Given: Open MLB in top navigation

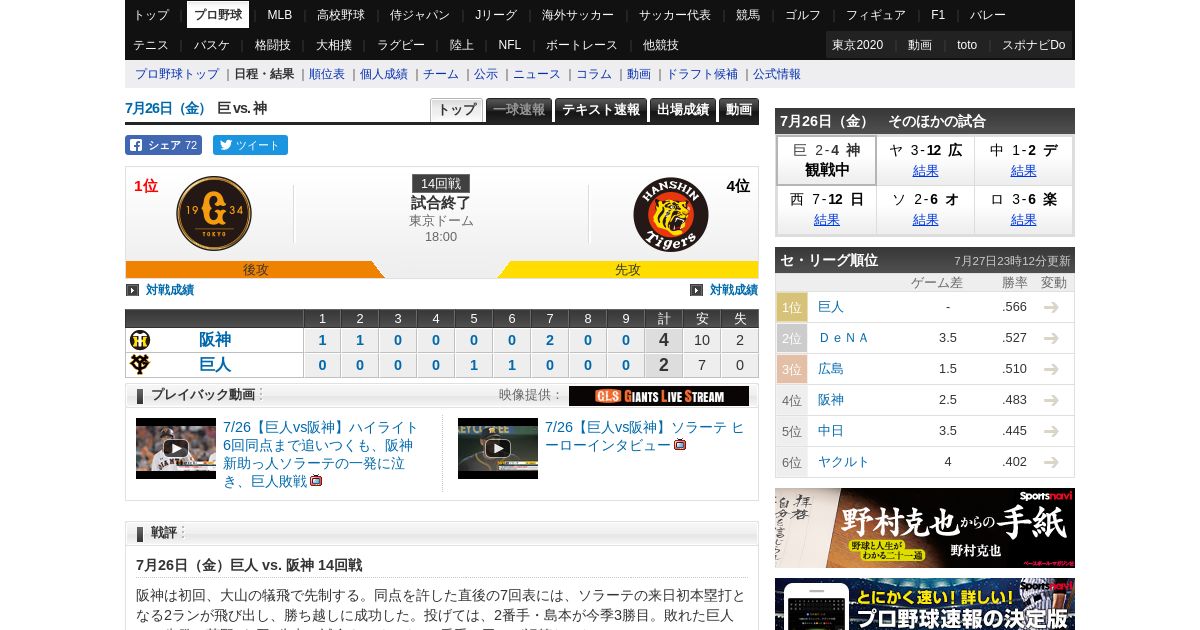Looking at the screenshot, I should click(280, 15).
